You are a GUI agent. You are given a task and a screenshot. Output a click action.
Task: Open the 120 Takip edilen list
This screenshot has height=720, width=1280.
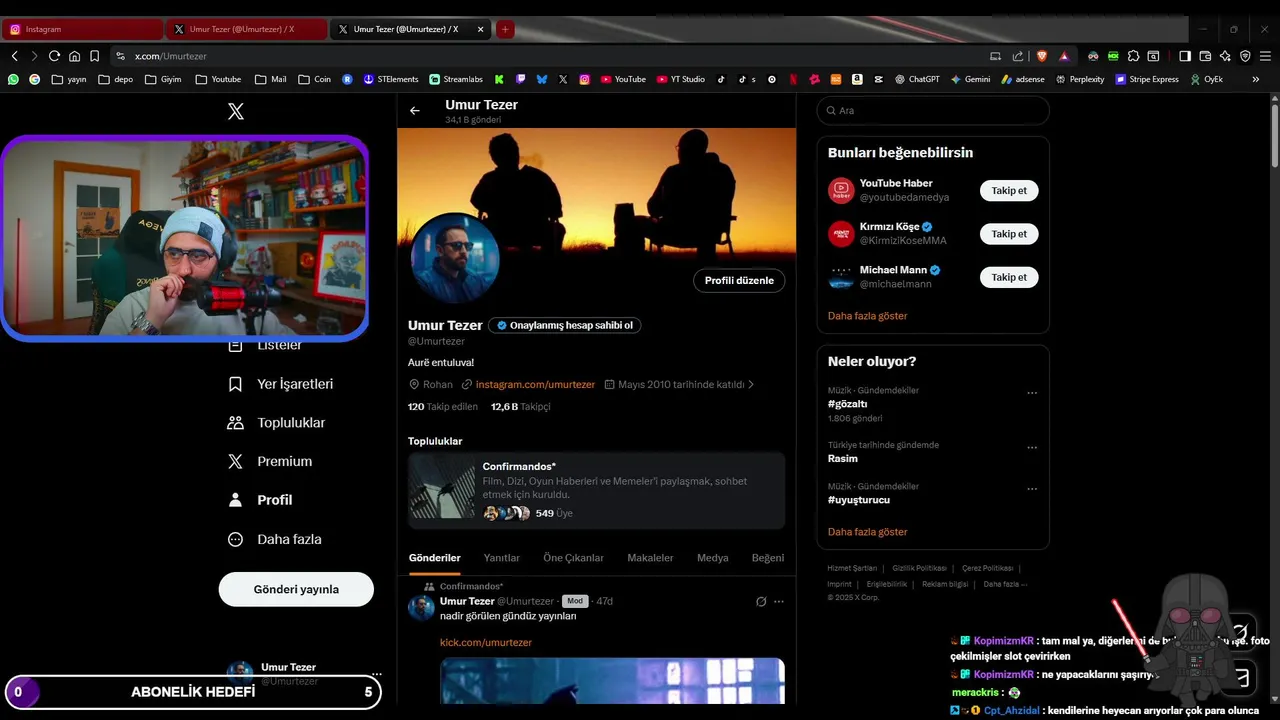coord(443,407)
